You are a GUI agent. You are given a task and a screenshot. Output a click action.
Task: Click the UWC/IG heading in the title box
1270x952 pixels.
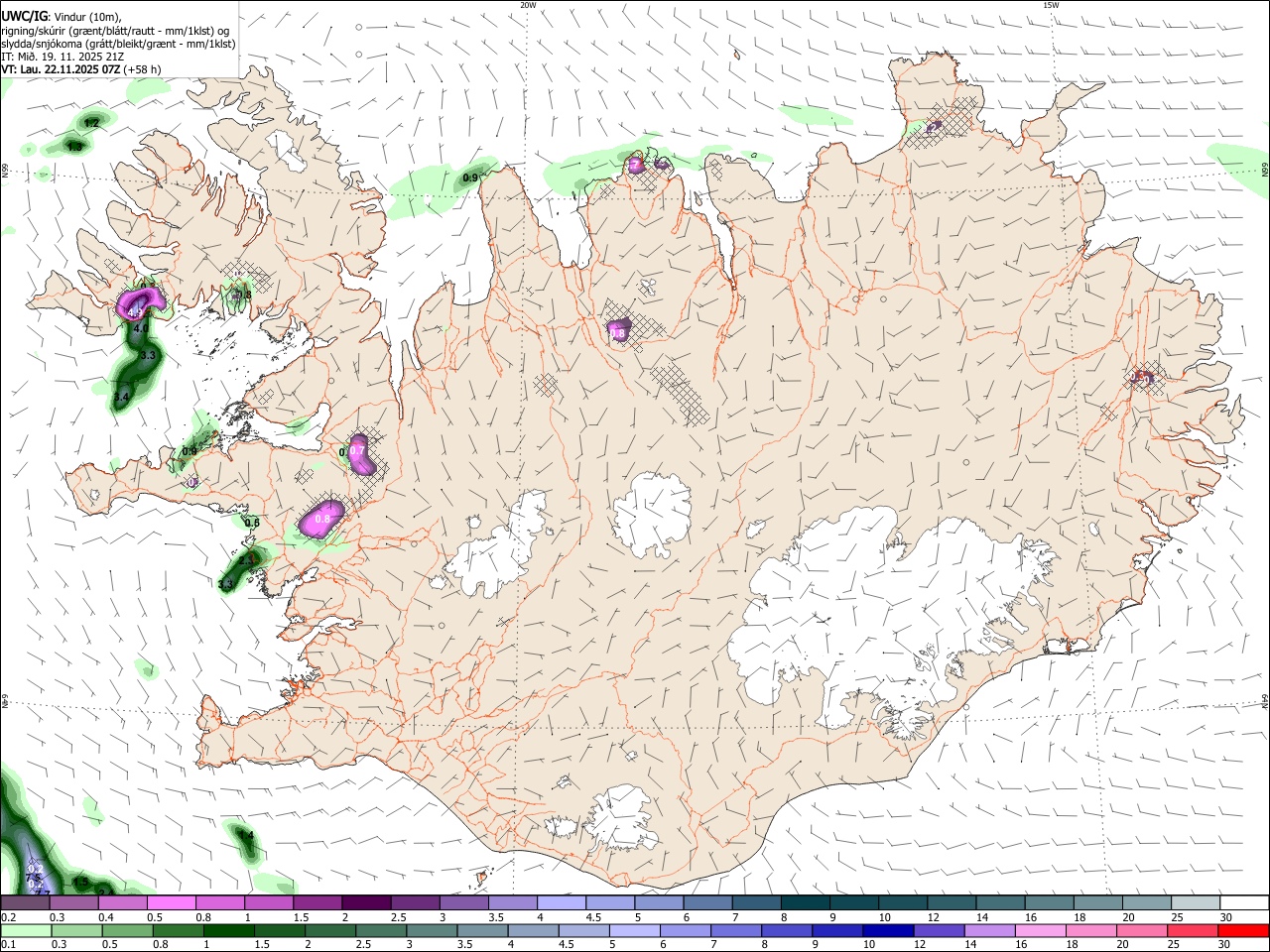pyautogui.click(x=24, y=17)
